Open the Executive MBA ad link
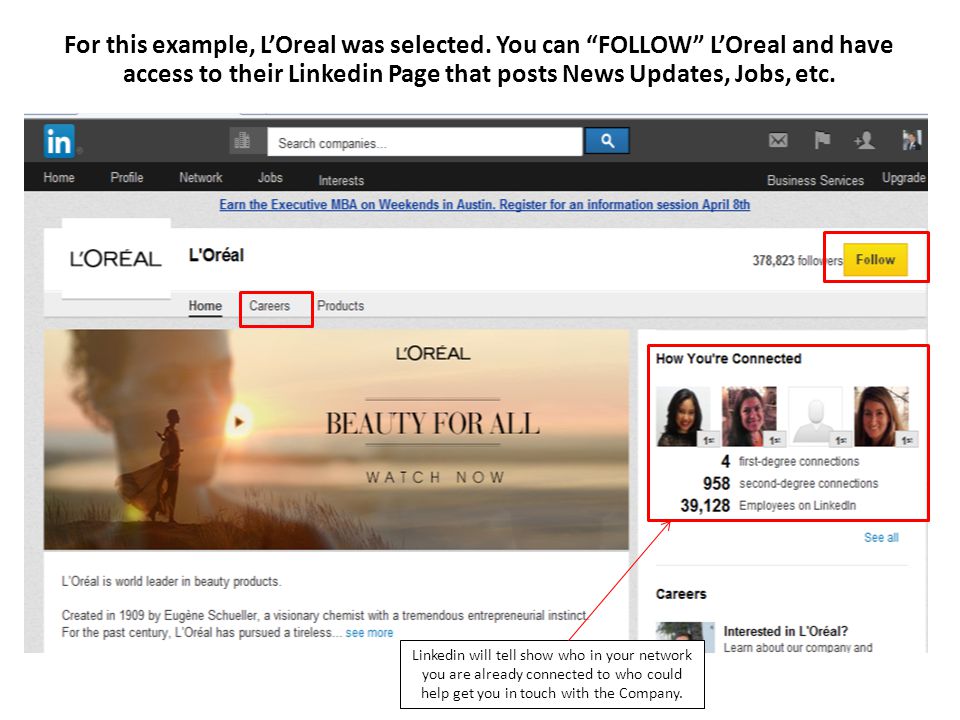 point(484,204)
